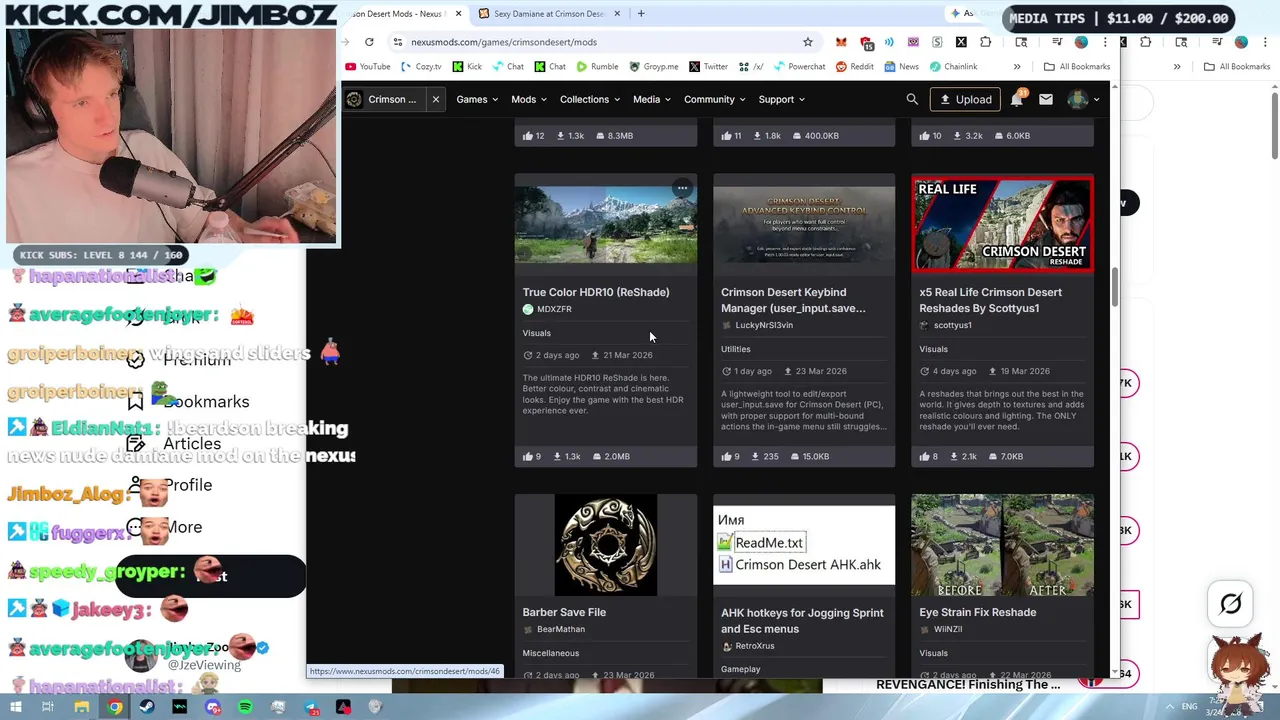Expand the Community menu
This screenshot has height=720, width=1280.
pos(714,99)
